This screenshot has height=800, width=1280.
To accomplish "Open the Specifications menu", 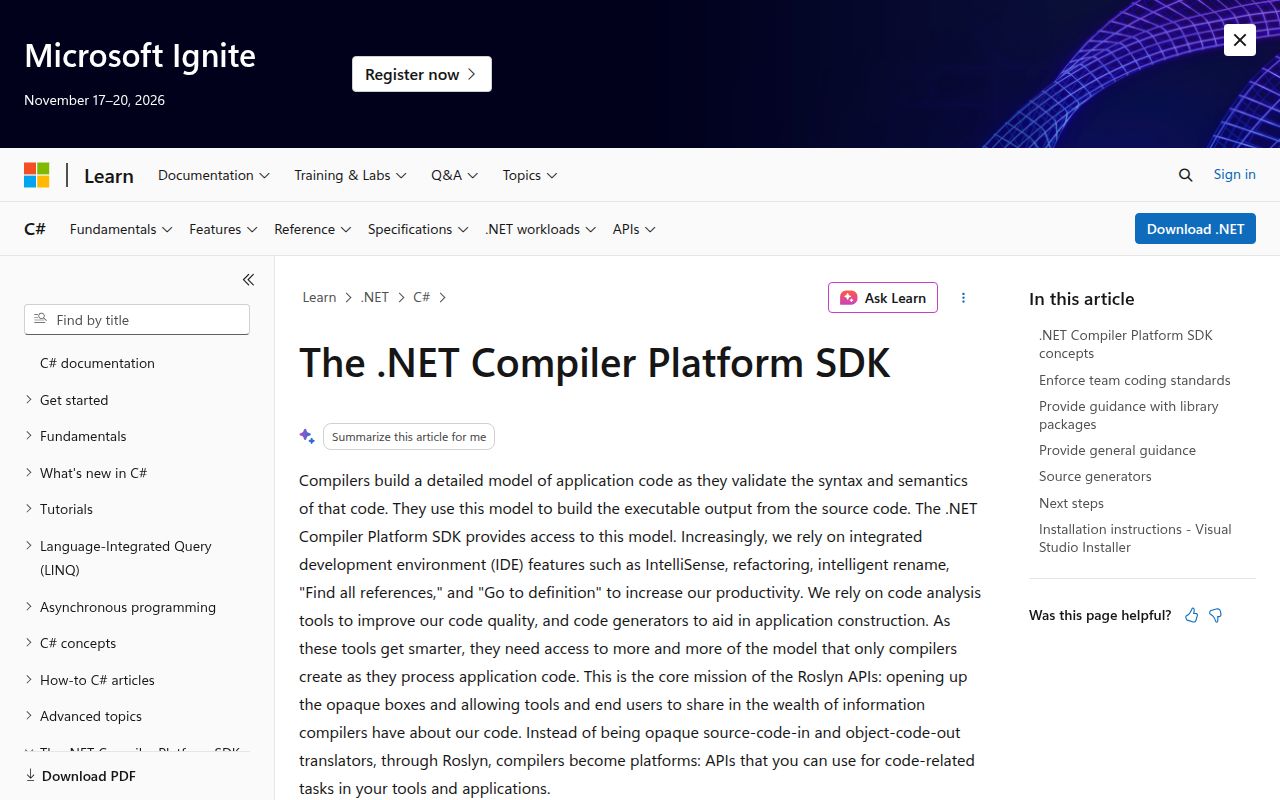I will tap(418, 229).
